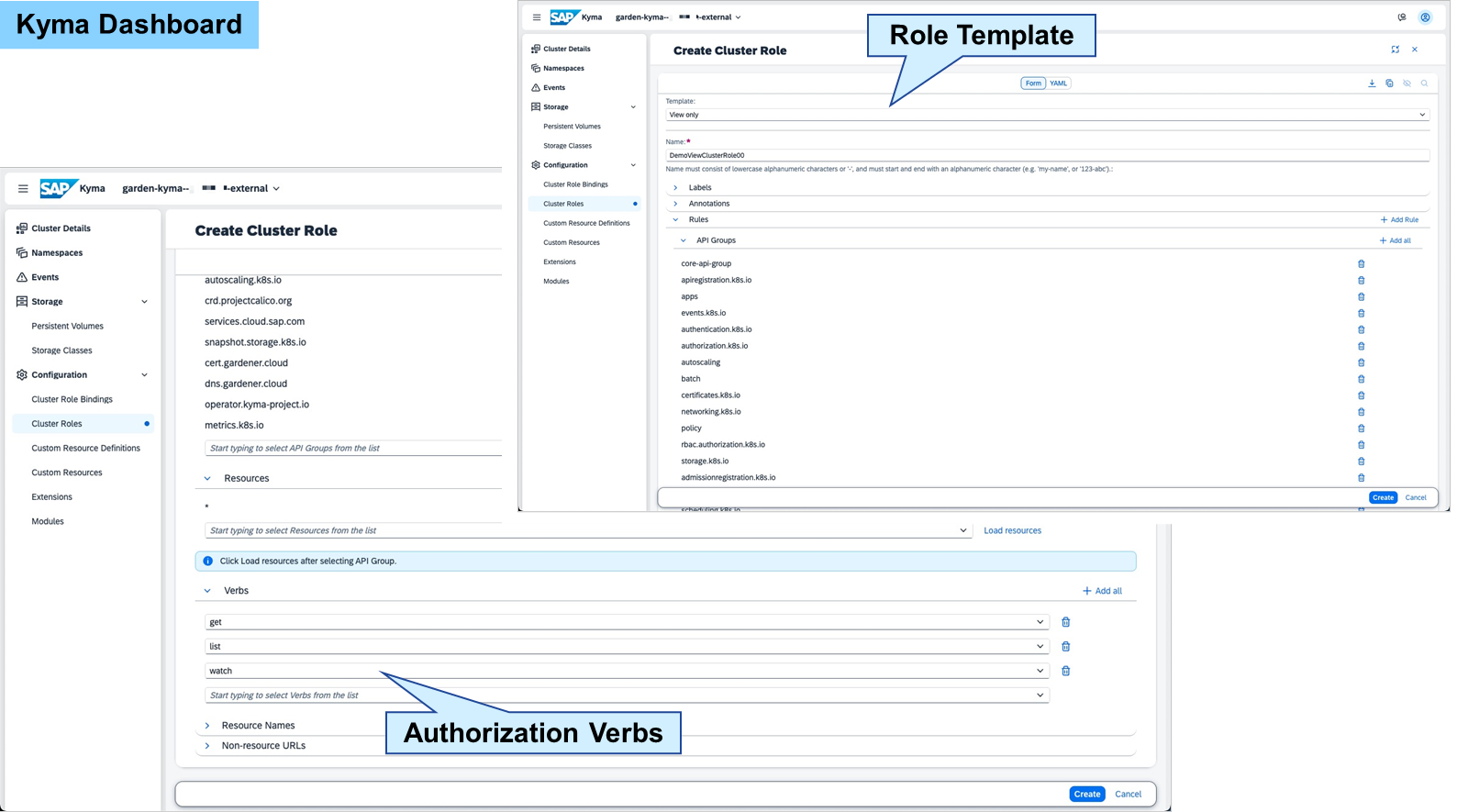Open cluster selector dropdown in lower-left window

[276, 189]
